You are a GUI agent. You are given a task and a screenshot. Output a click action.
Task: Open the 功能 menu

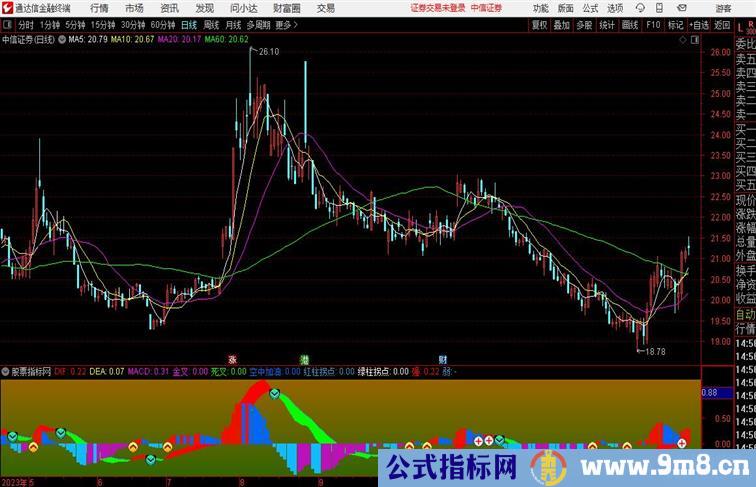coord(540,8)
